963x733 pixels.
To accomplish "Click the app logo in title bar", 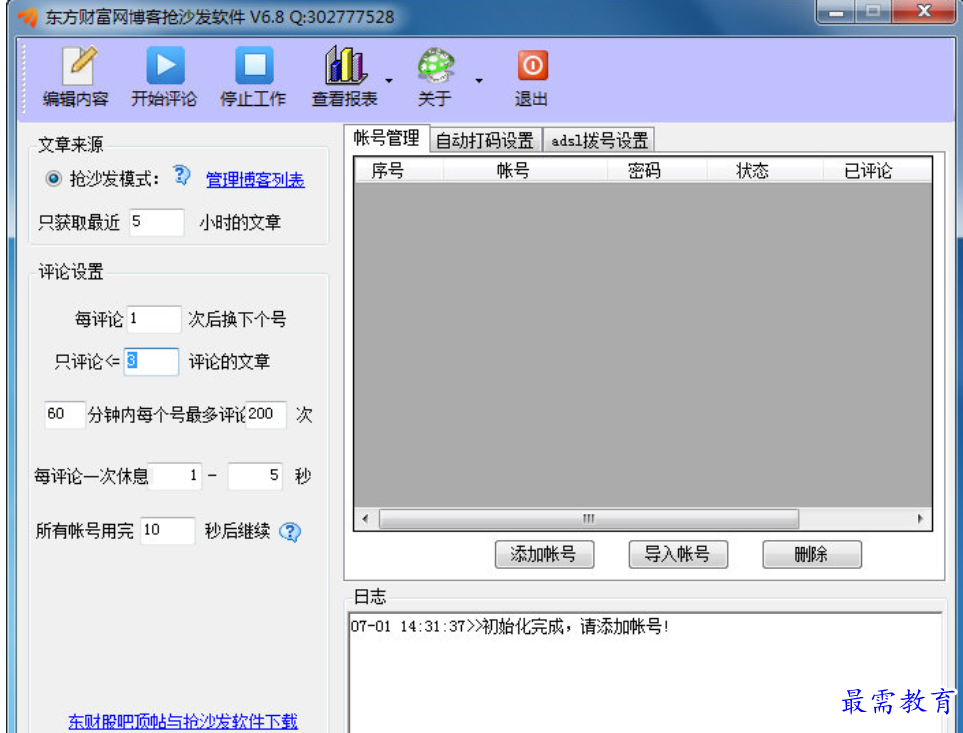I will (x=27, y=16).
